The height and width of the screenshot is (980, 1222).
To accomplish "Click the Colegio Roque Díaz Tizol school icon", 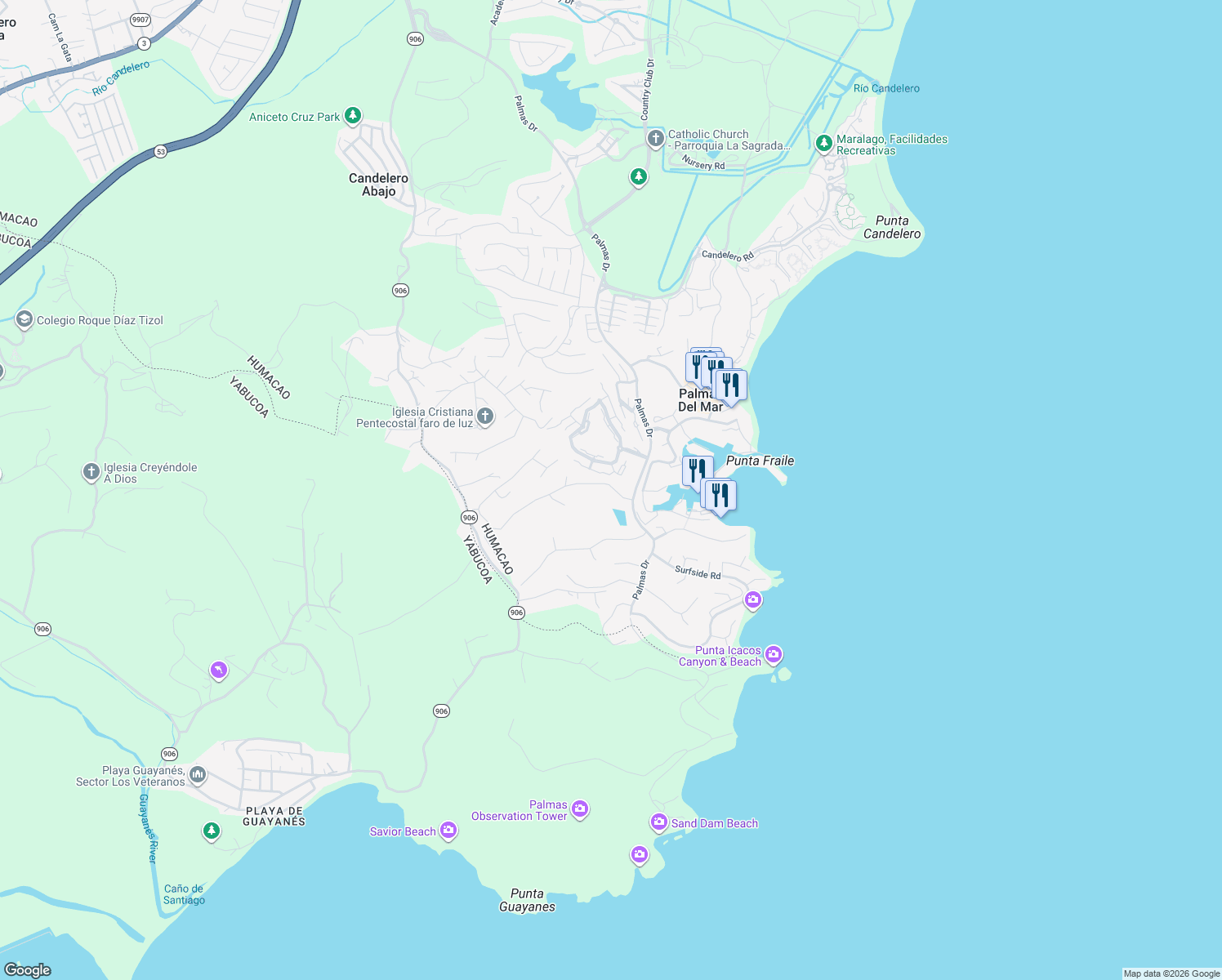I will (x=24, y=318).
